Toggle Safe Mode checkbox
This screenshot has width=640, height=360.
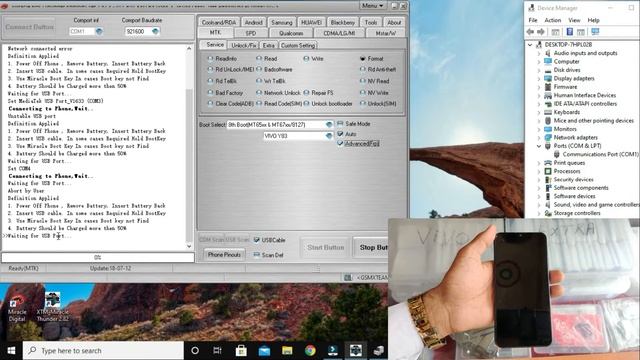point(340,124)
